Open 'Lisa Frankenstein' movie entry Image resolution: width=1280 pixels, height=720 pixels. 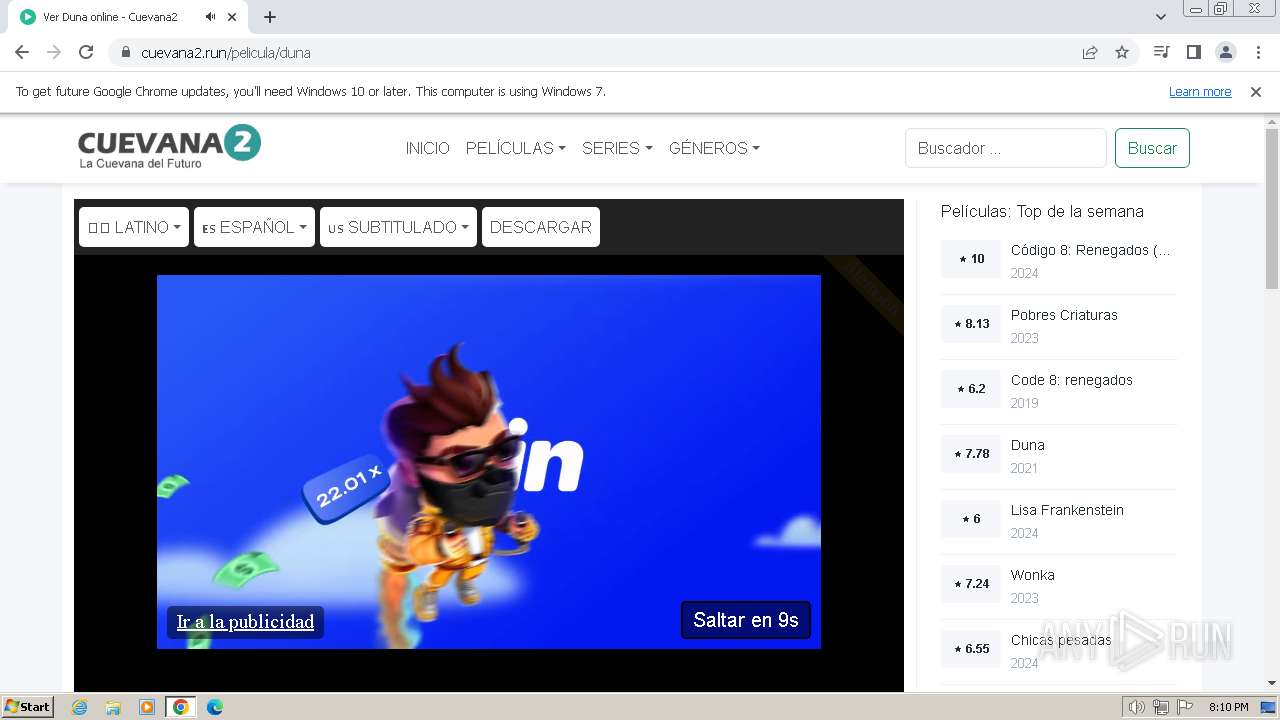click(x=1067, y=510)
